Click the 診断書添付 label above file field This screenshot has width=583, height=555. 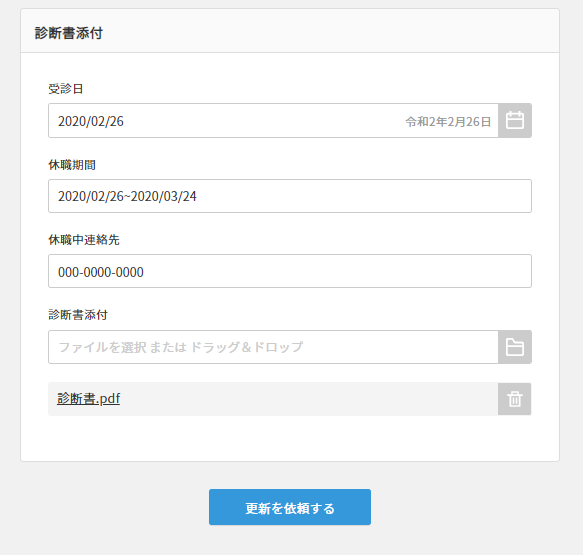pos(78,315)
